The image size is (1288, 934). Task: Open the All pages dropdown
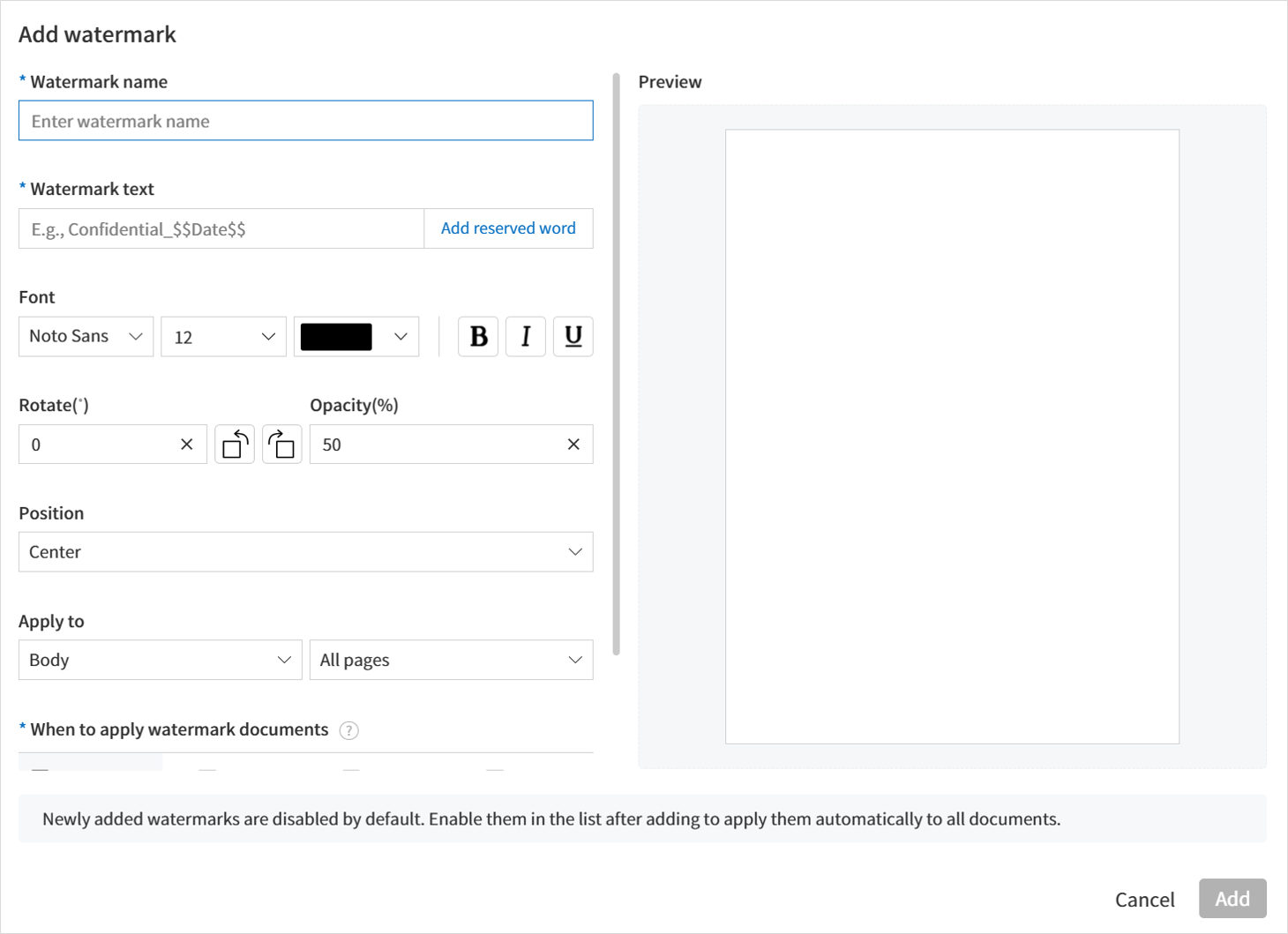(451, 660)
